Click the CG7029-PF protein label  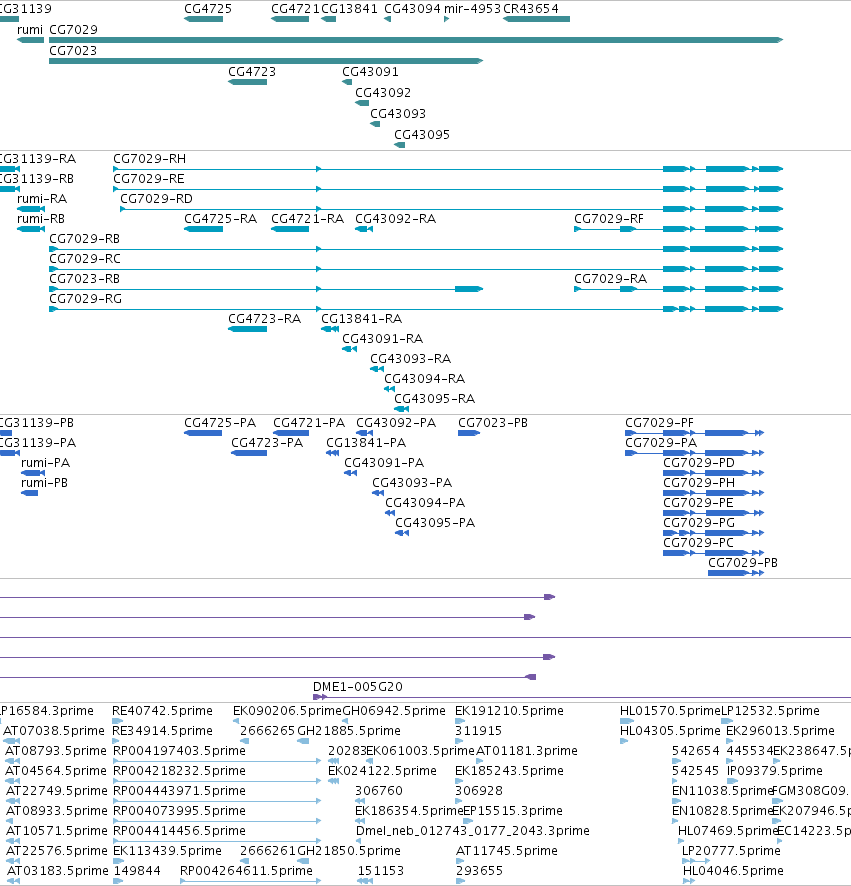point(659,423)
